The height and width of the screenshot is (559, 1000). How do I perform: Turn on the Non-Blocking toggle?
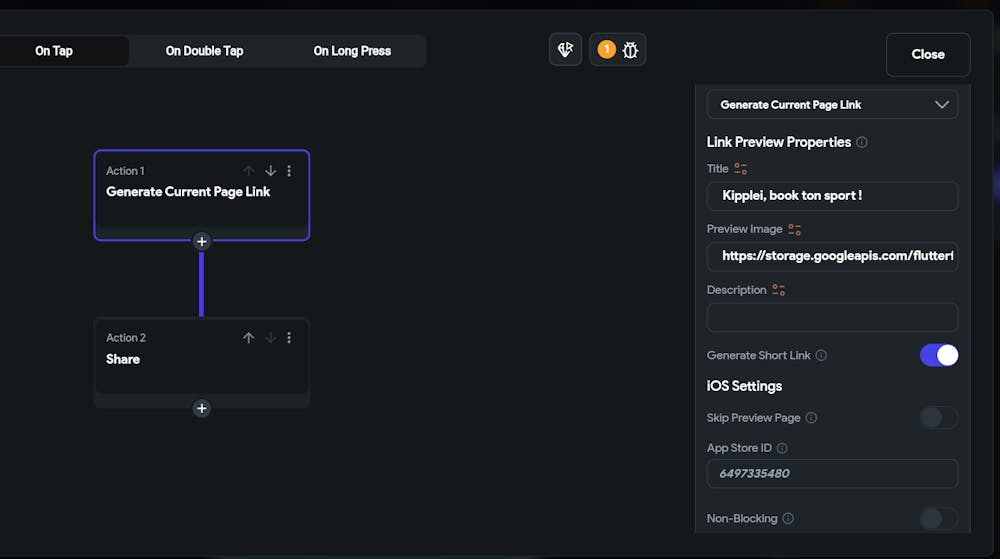(938, 518)
